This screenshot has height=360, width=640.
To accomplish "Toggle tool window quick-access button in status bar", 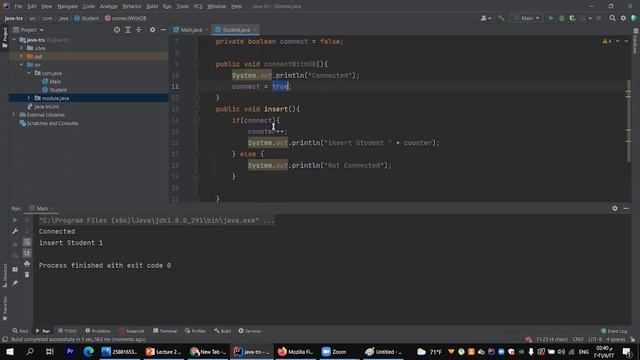I will pos(4,340).
